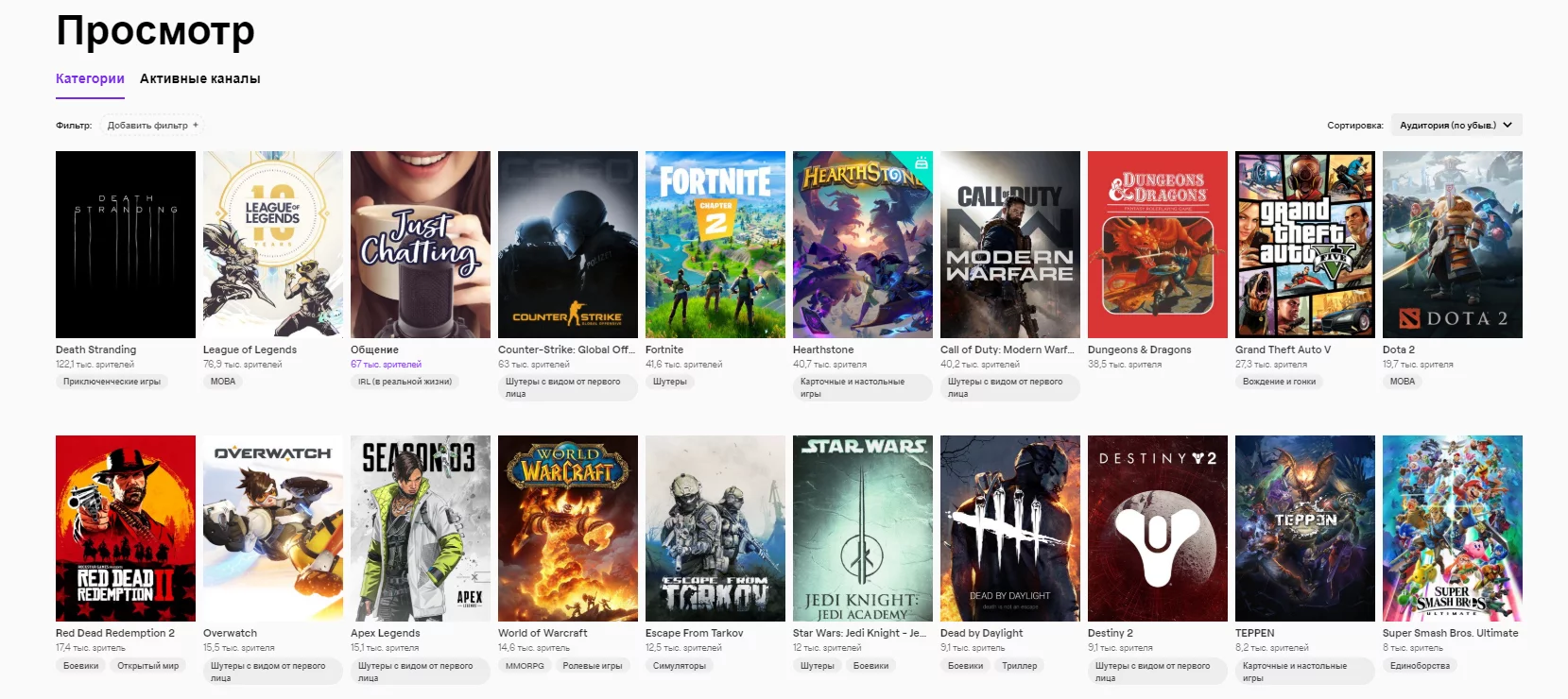Open the Overwatch cover art
The image size is (1568, 699).
pyautogui.click(x=273, y=528)
